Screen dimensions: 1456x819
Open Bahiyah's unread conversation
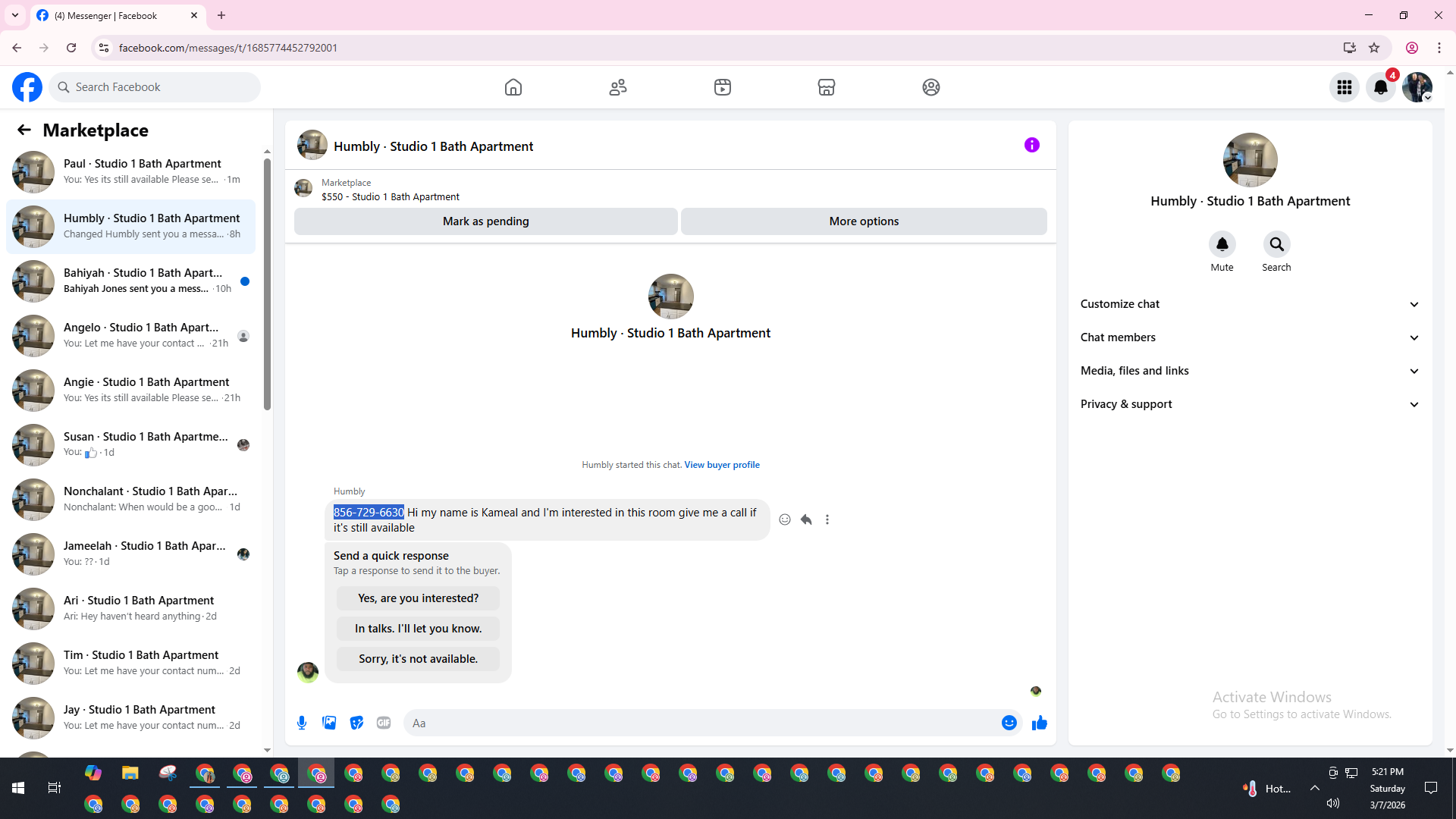[x=130, y=281]
